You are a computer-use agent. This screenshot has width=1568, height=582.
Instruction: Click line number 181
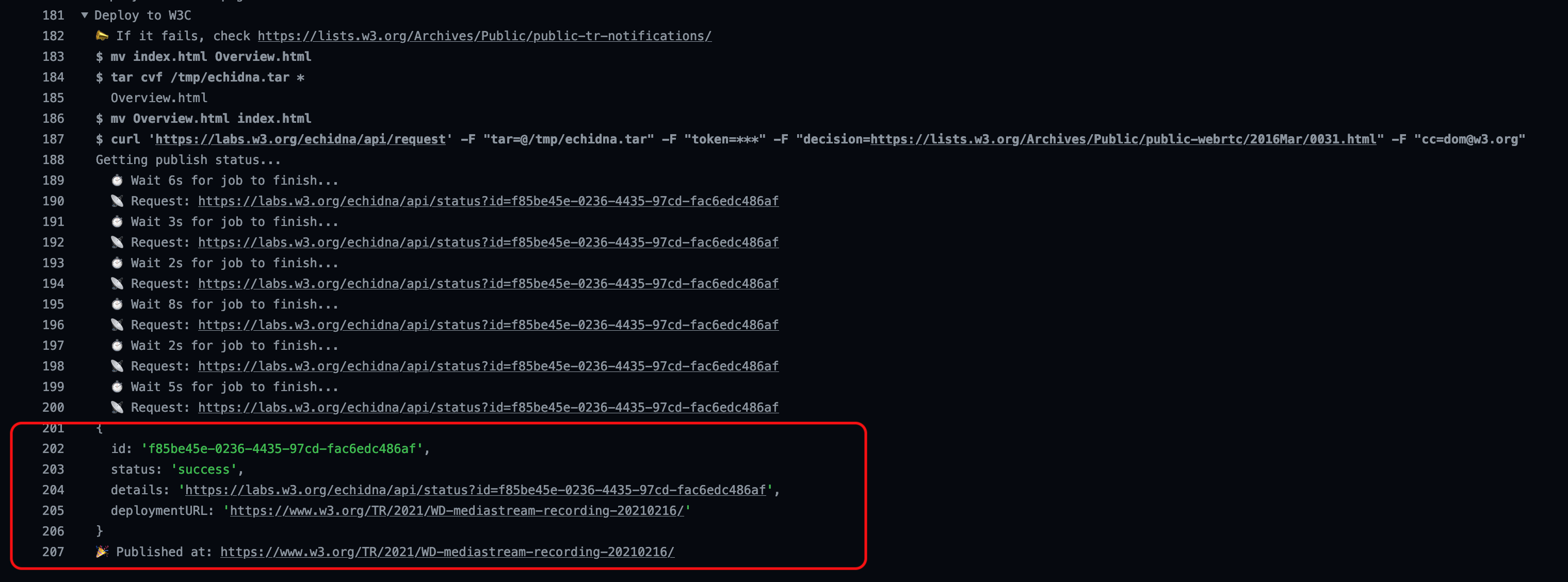point(53,15)
